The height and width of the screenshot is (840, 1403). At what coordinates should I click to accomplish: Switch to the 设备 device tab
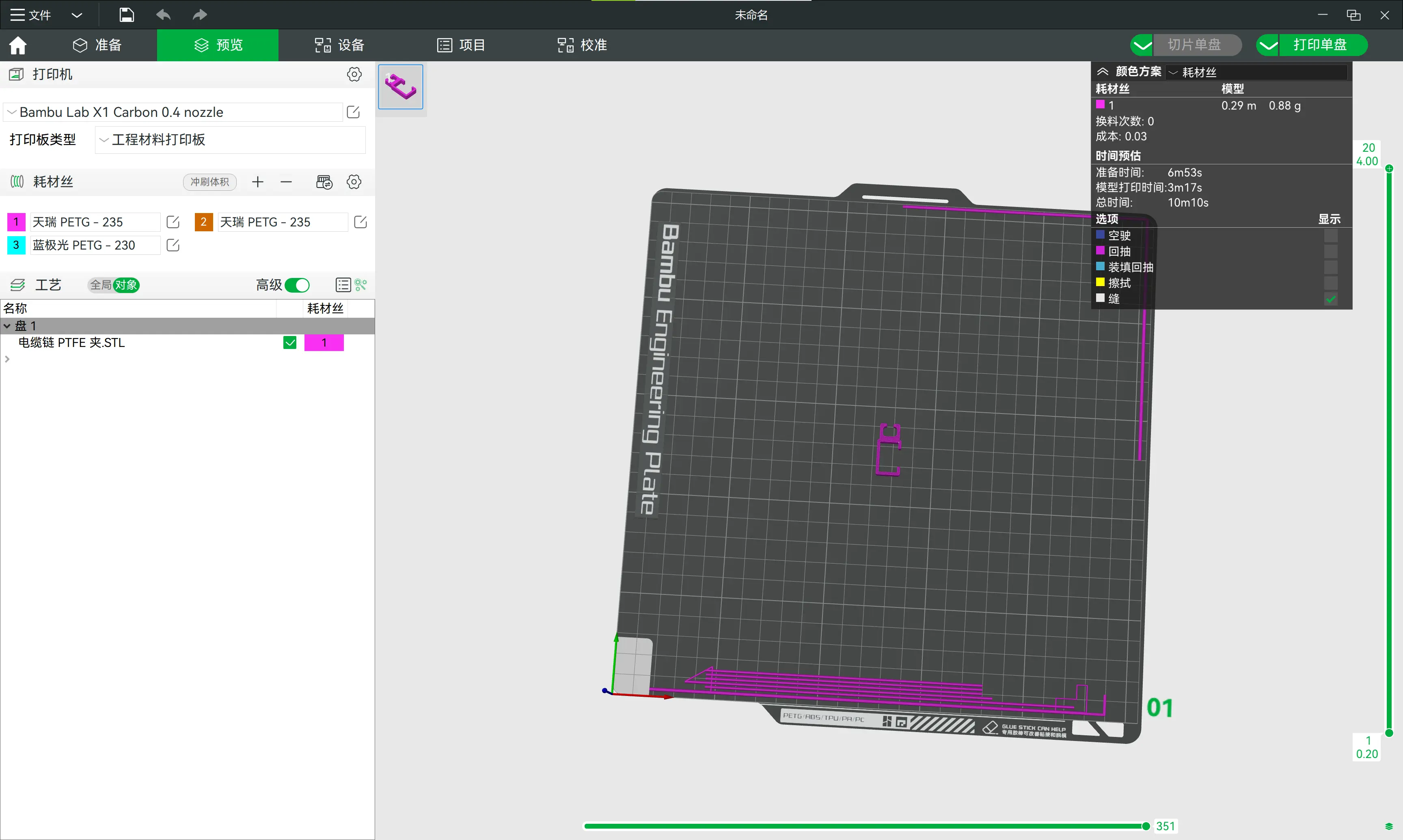click(x=340, y=45)
